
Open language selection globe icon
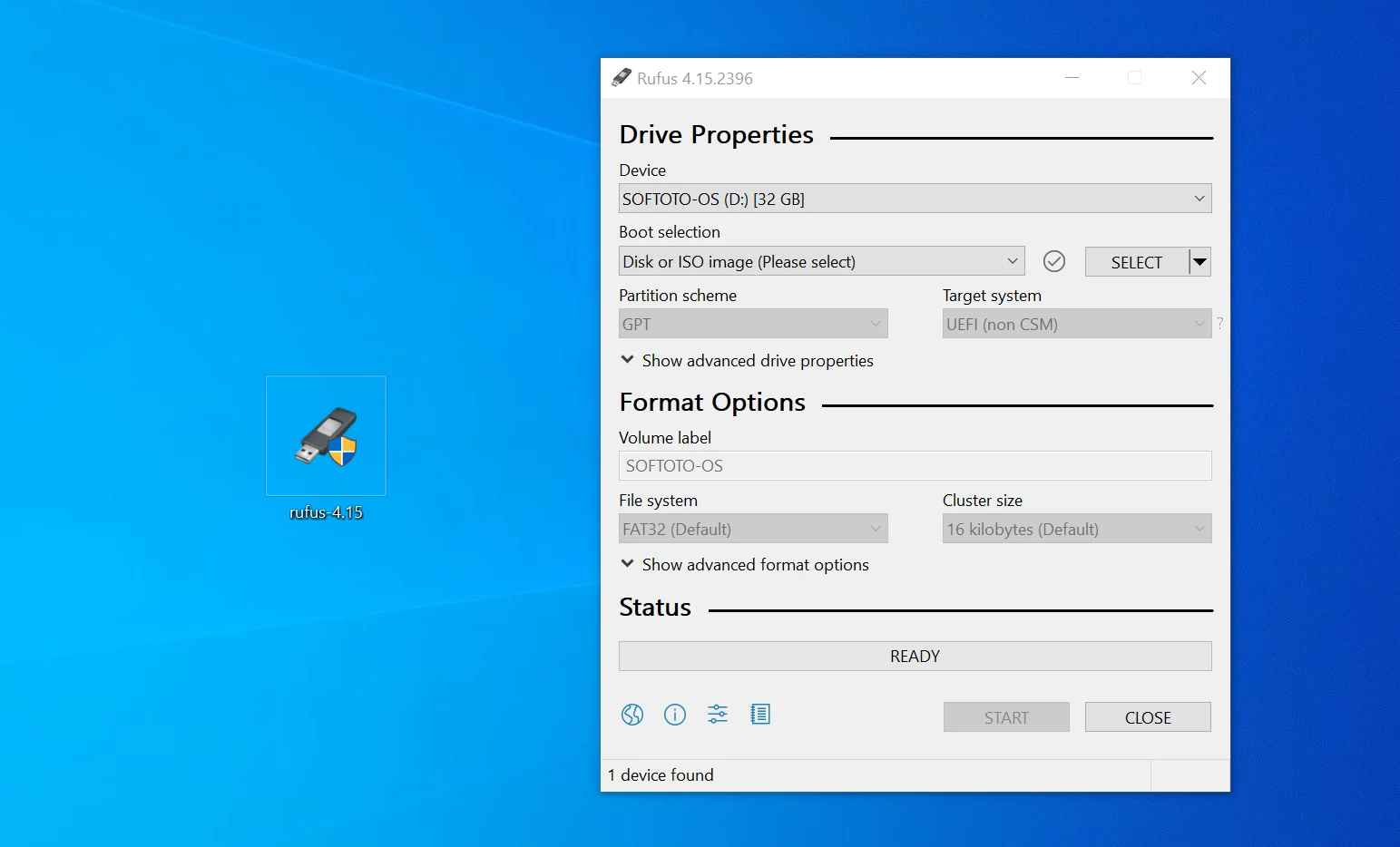coord(632,715)
